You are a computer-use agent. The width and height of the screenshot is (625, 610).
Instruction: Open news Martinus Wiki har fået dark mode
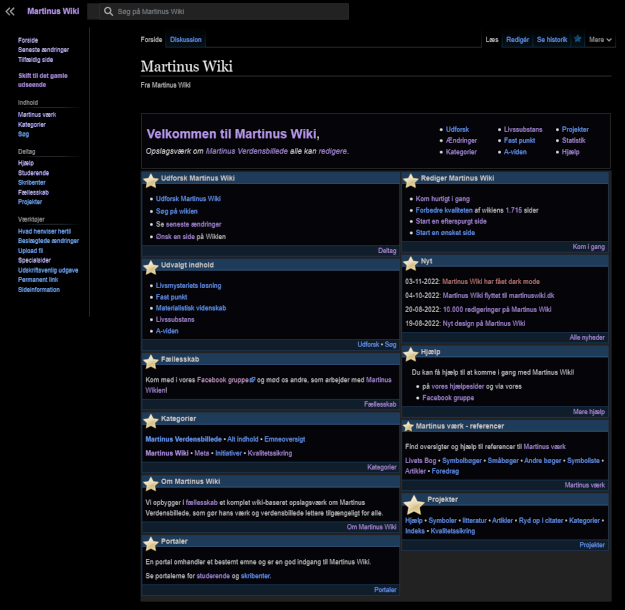tap(491, 281)
